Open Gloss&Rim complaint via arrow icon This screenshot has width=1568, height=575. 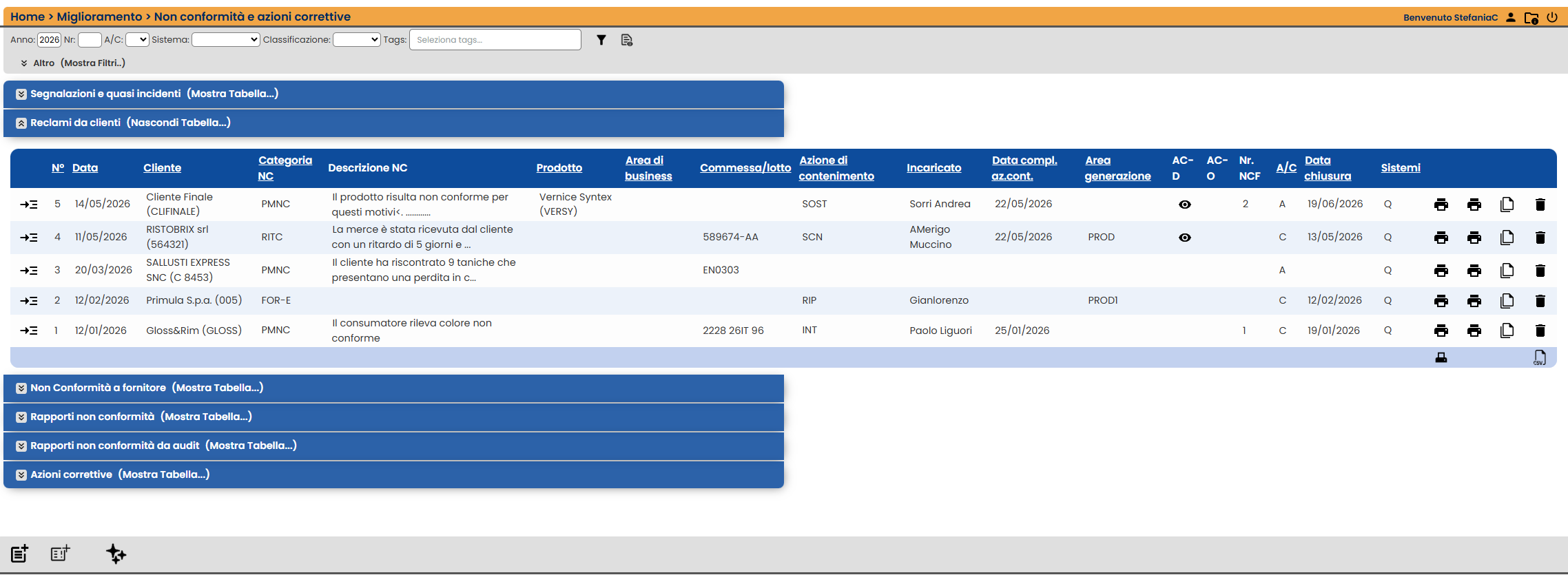point(29,331)
